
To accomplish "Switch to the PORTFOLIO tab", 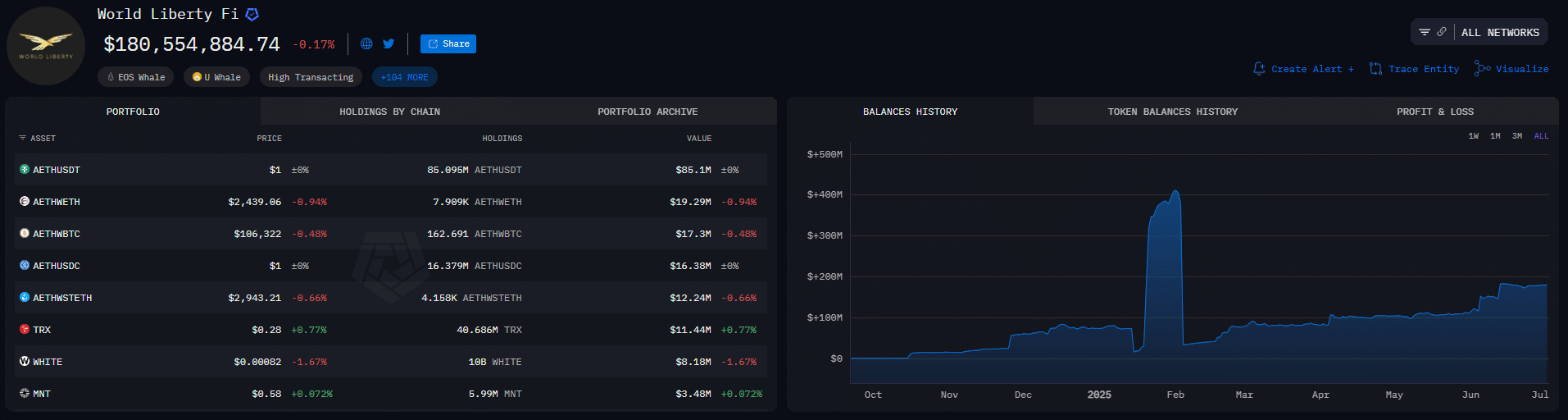I will pos(133,112).
